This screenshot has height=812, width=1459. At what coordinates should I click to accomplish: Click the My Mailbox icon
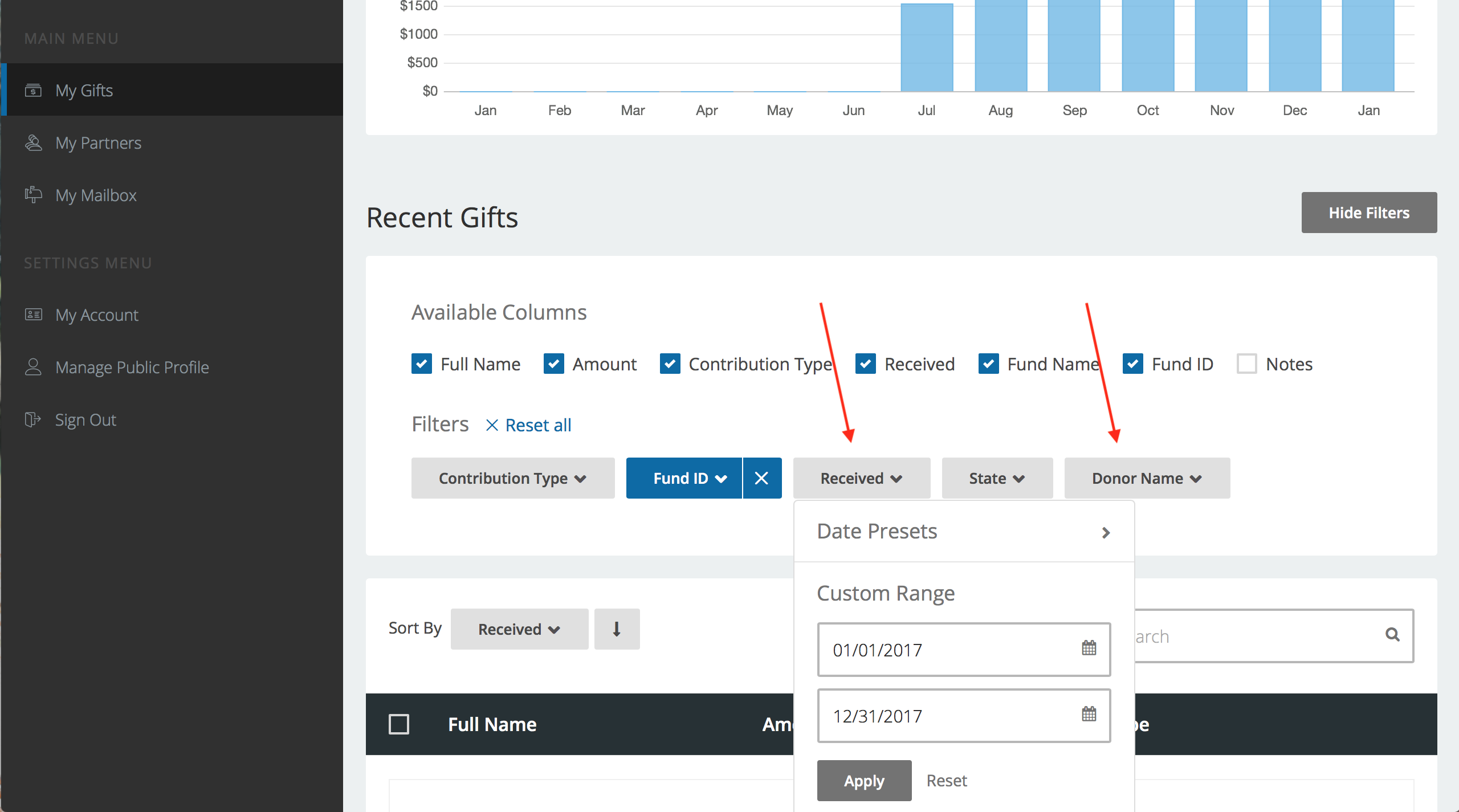click(x=33, y=195)
